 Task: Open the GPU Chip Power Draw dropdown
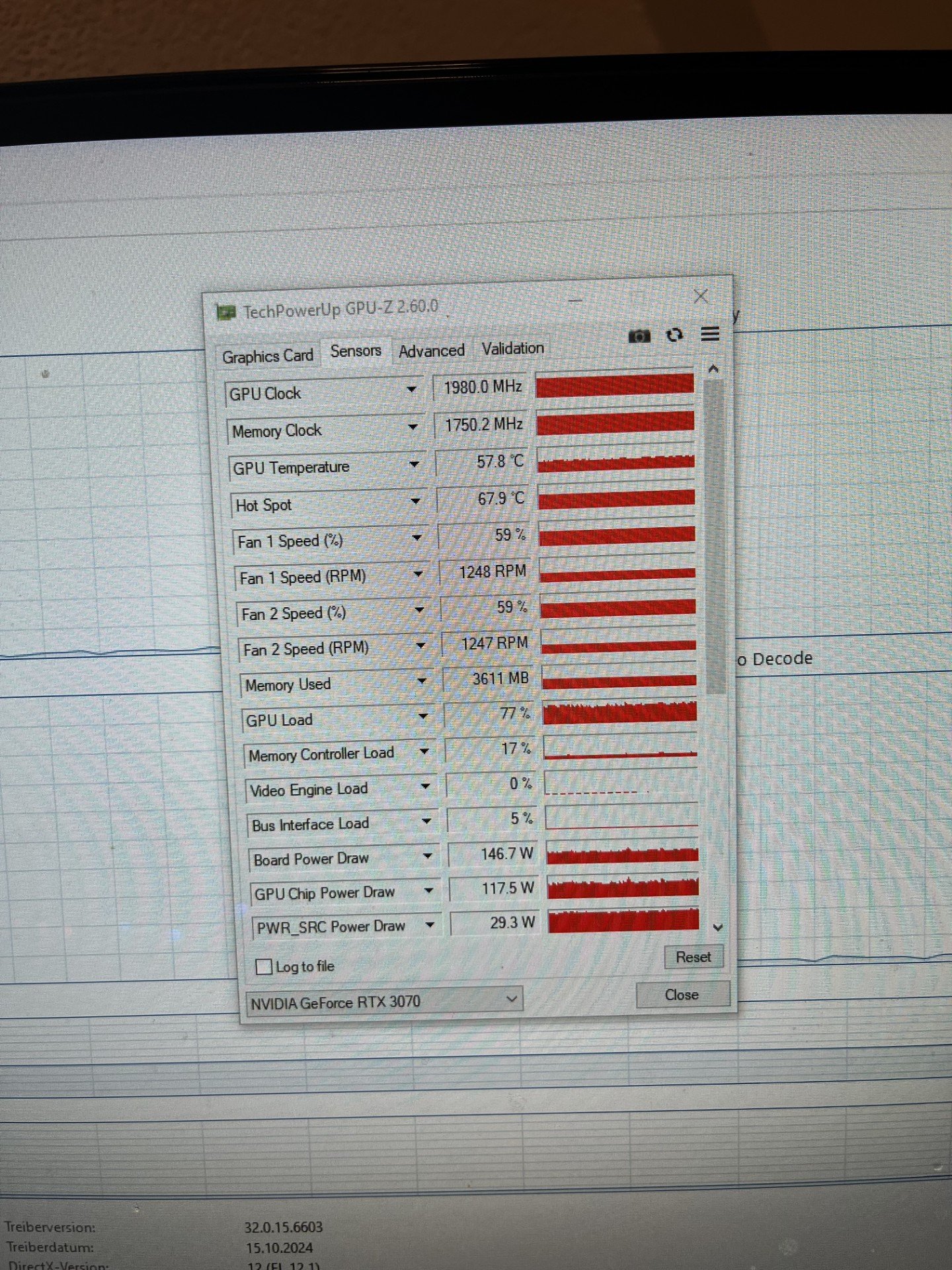pyautogui.click(x=429, y=890)
